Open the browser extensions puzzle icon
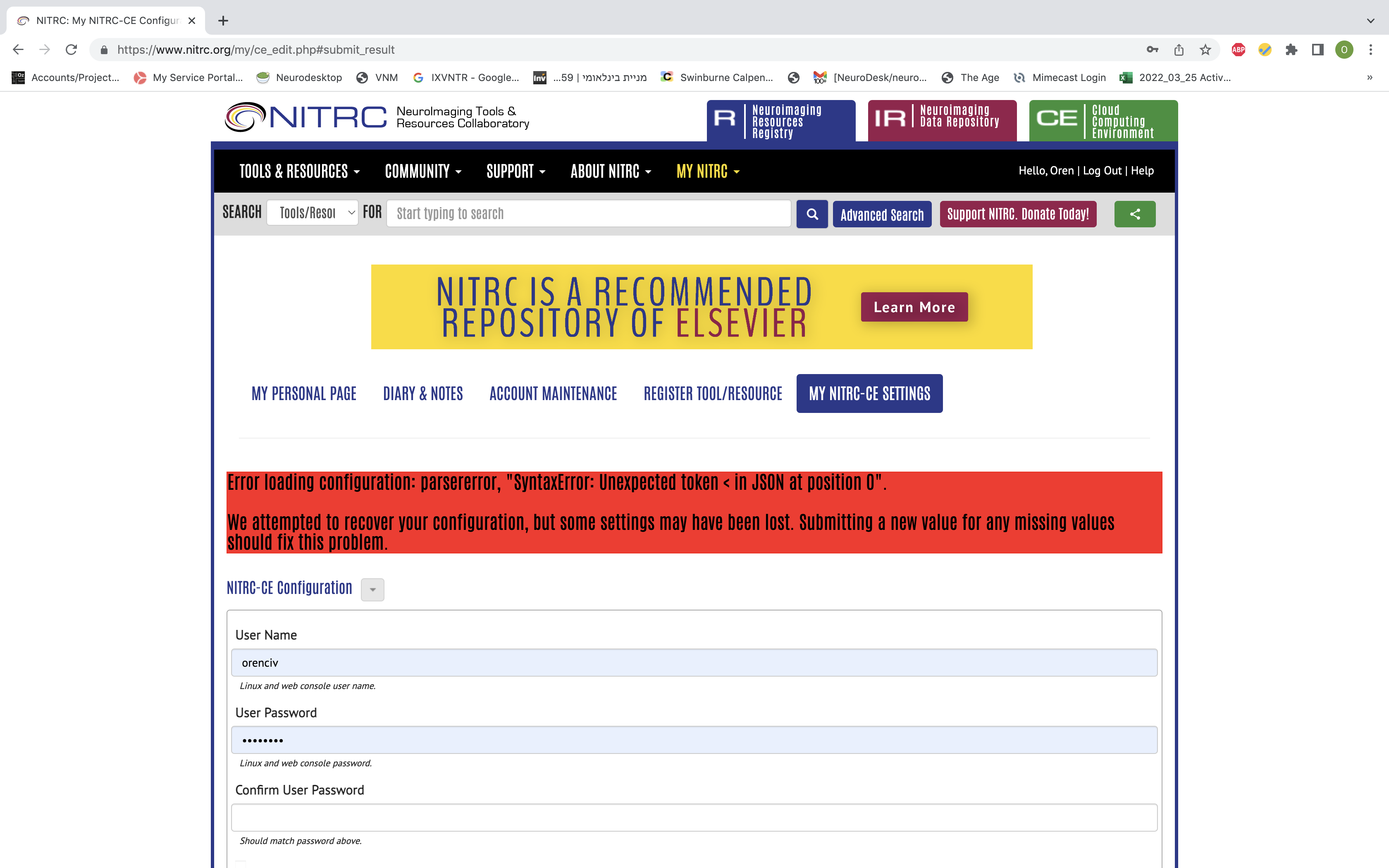Viewport: 1389px width, 868px height. click(x=1293, y=50)
